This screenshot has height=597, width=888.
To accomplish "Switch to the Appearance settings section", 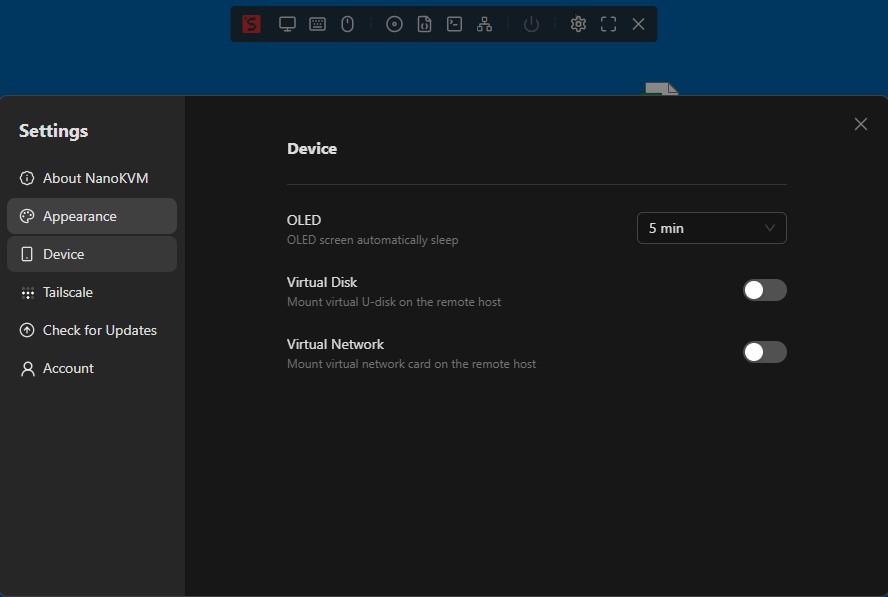I will pyautogui.click(x=92, y=216).
